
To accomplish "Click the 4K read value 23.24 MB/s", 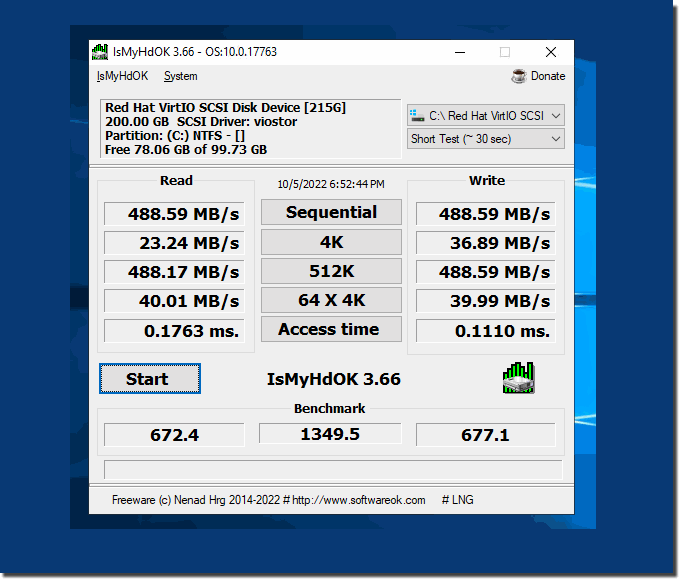I will coord(174,243).
